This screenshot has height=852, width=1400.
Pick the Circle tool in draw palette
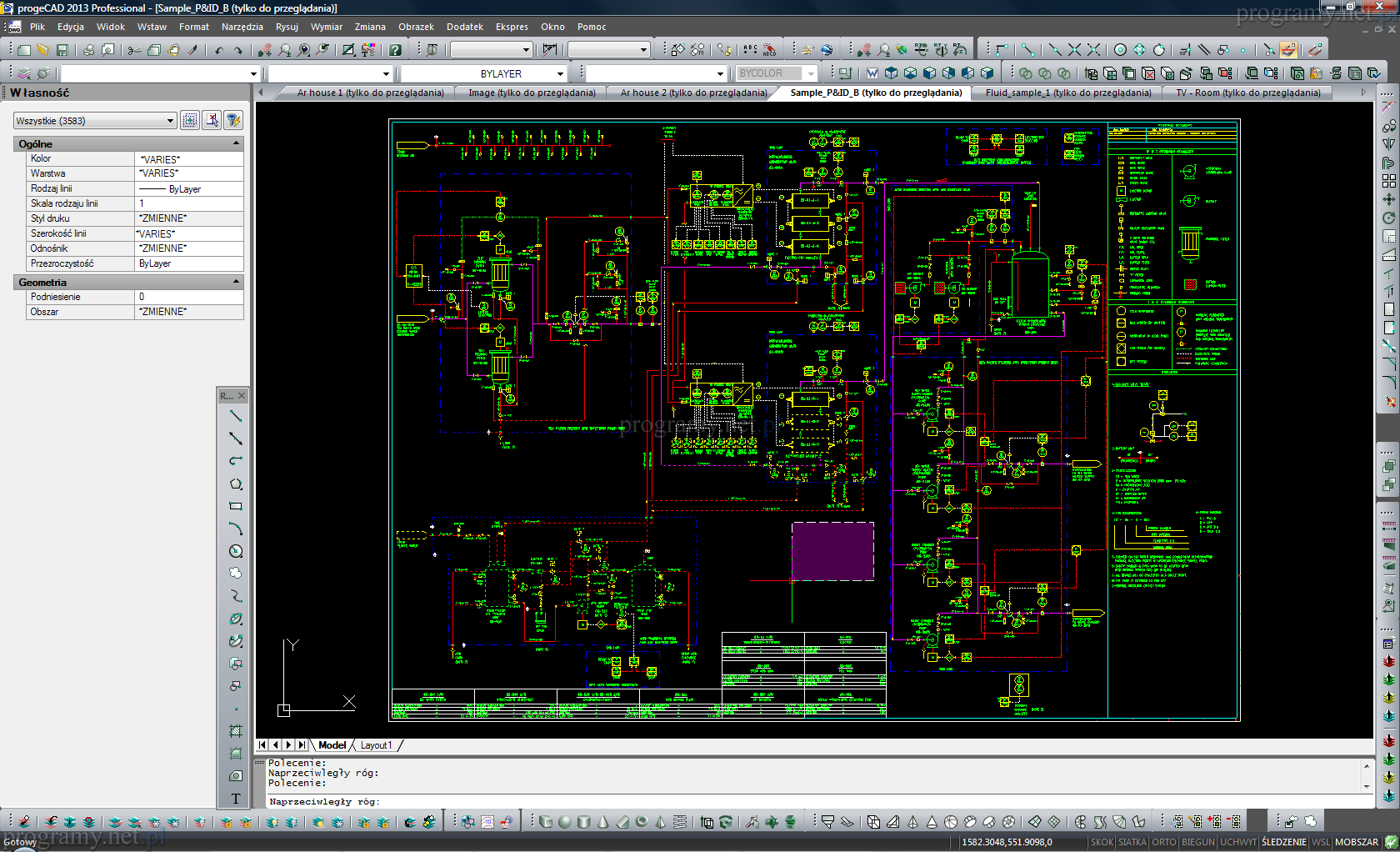click(x=236, y=551)
